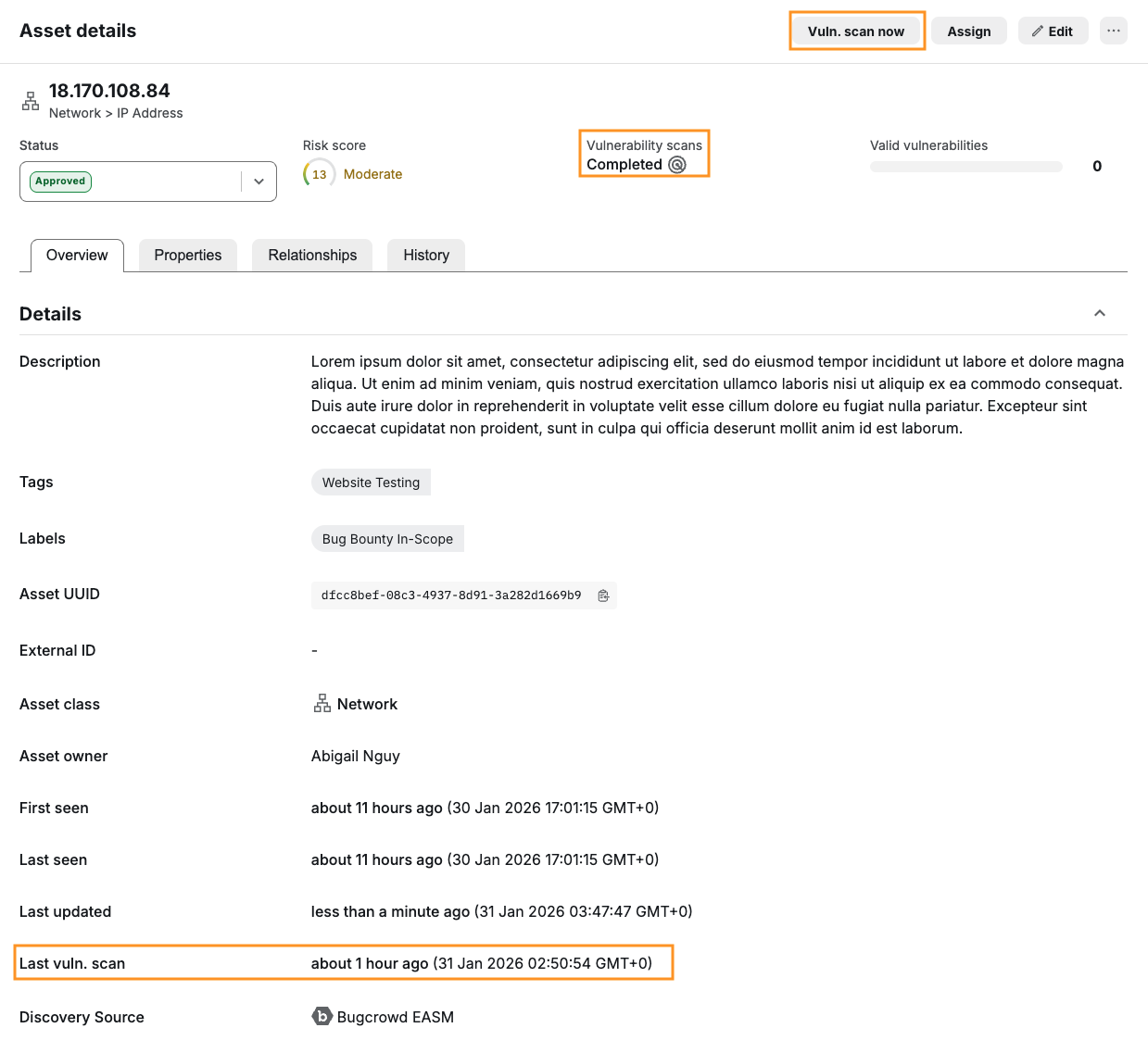The image size is (1148, 1053).
Task: Open the Relationships tab
Action: pyautogui.click(x=311, y=255)
